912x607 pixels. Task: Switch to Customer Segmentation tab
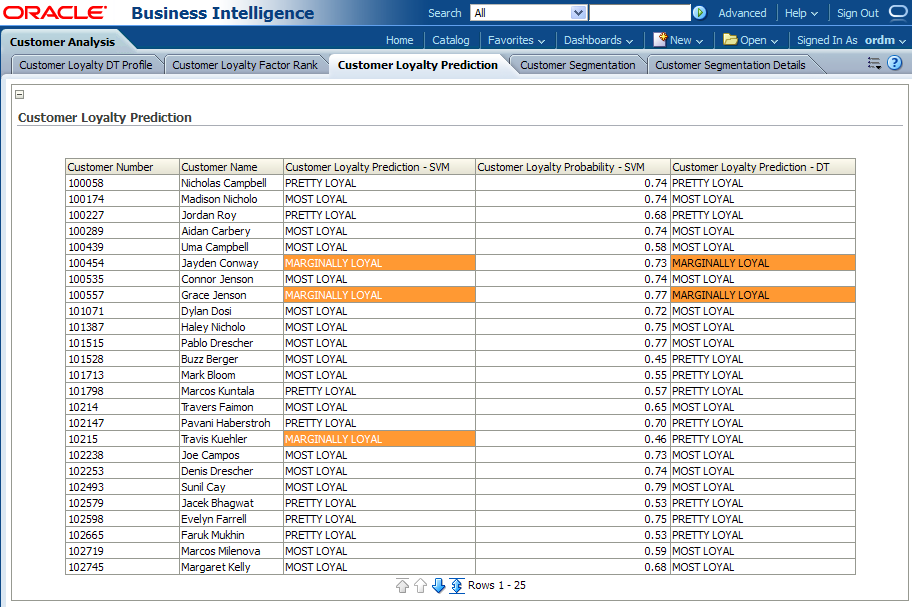click(577, 65)
